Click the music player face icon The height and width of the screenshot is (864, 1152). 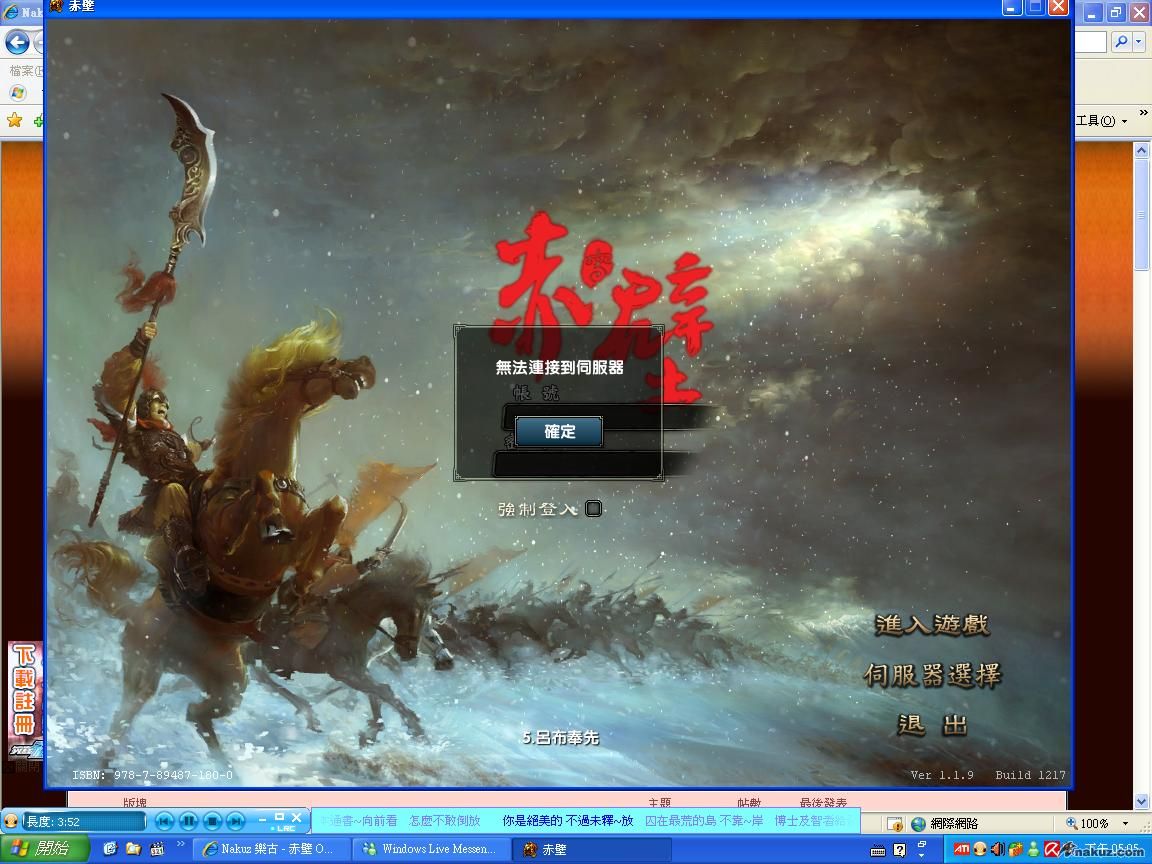click(x=11, y=821)
